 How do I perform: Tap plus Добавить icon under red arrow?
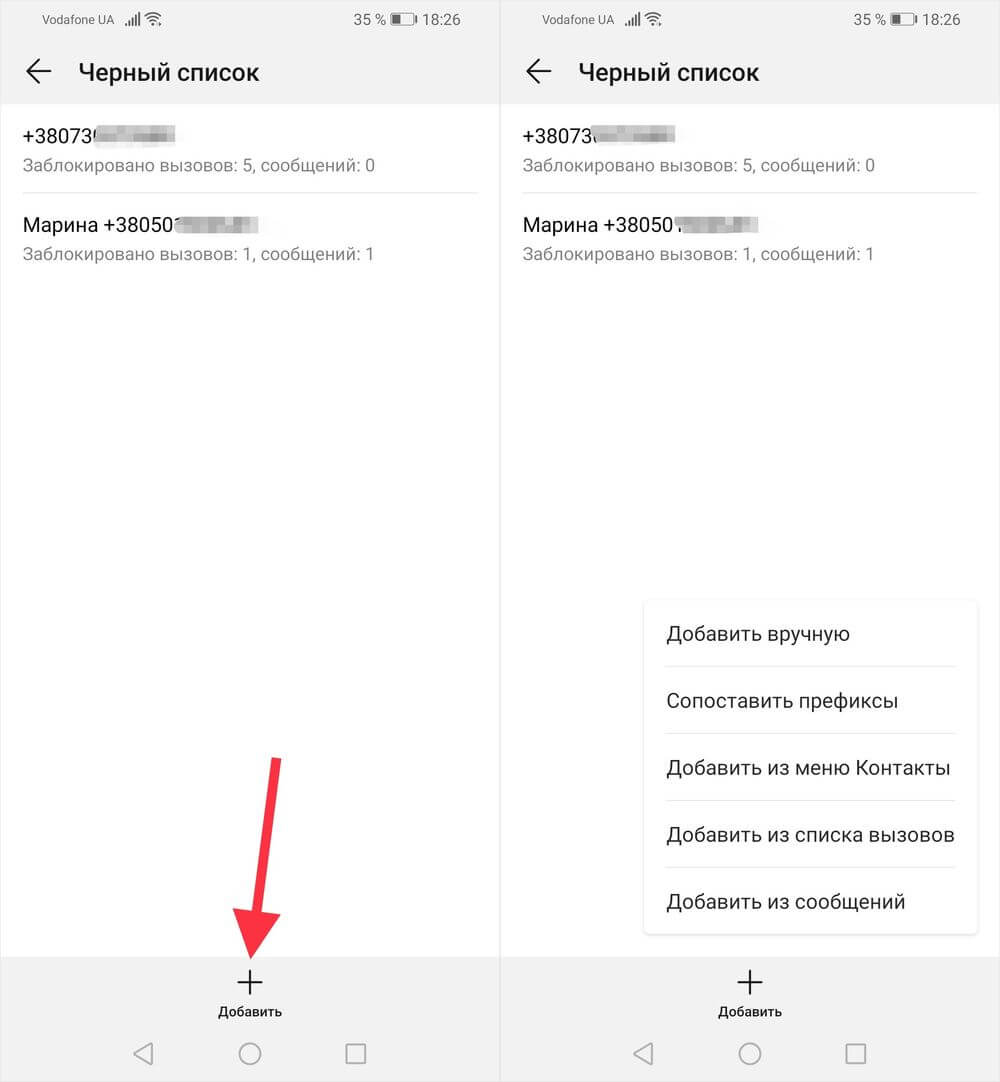click(250, 994)
